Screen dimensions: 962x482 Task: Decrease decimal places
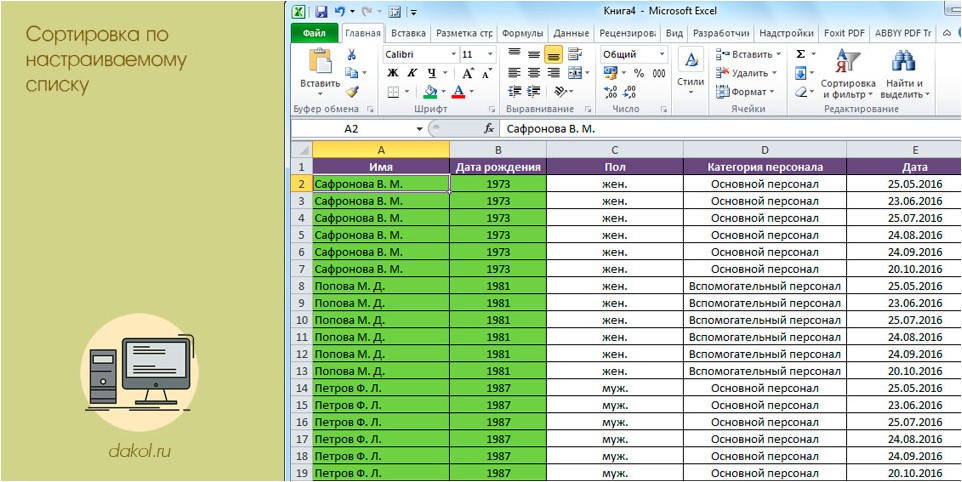point(629,92)
